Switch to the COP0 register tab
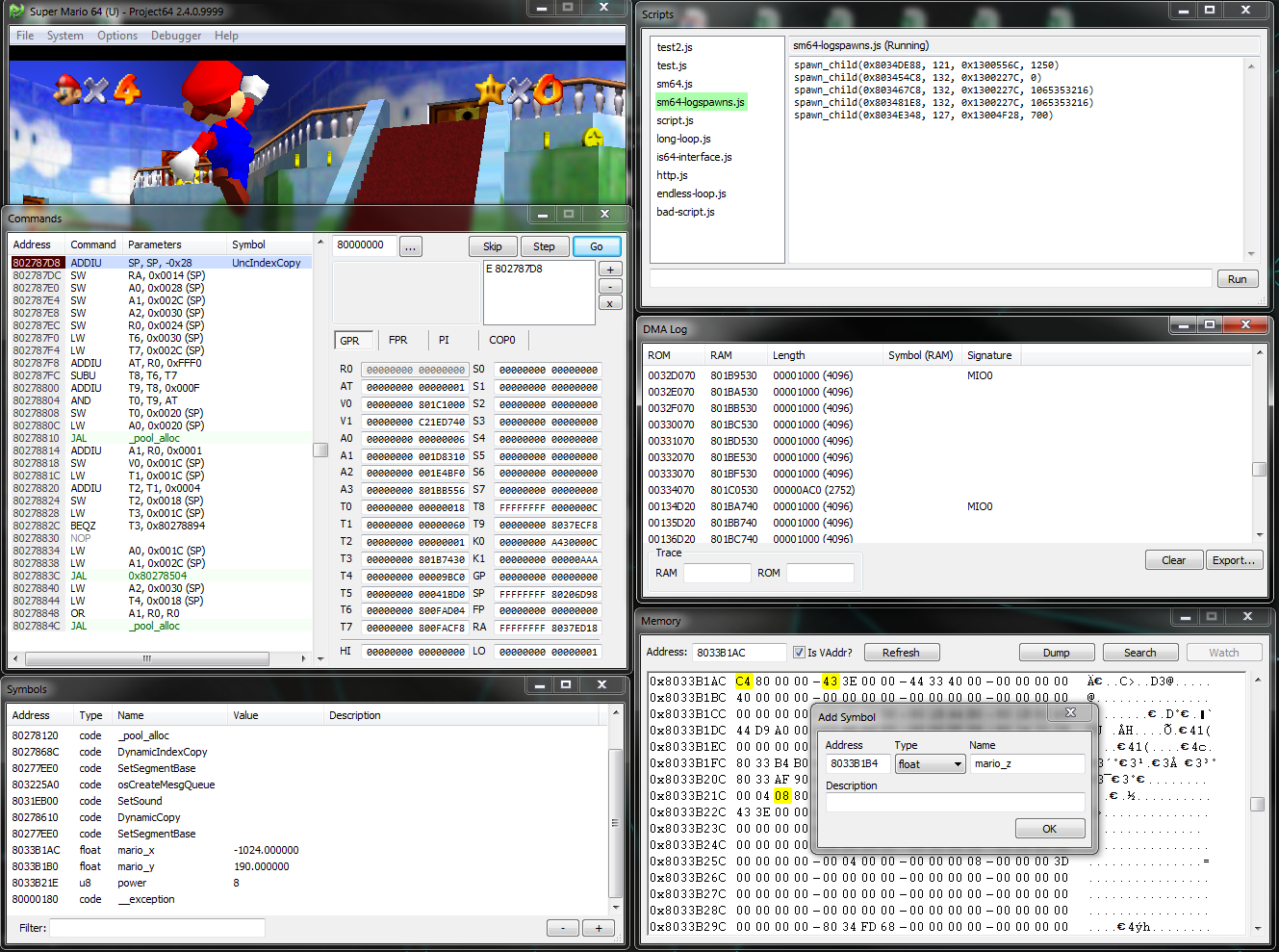 point(501,340)
